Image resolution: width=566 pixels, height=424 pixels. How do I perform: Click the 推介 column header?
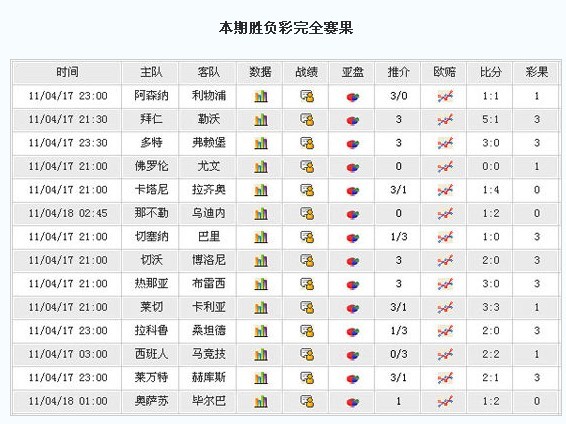(399, 72)
